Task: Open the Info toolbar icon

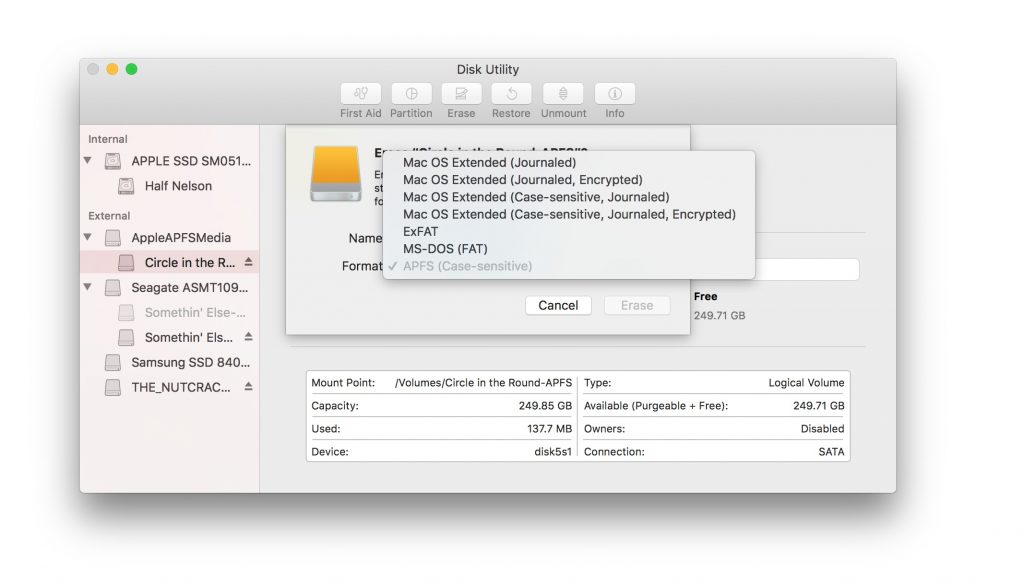Action: (615, 94)
